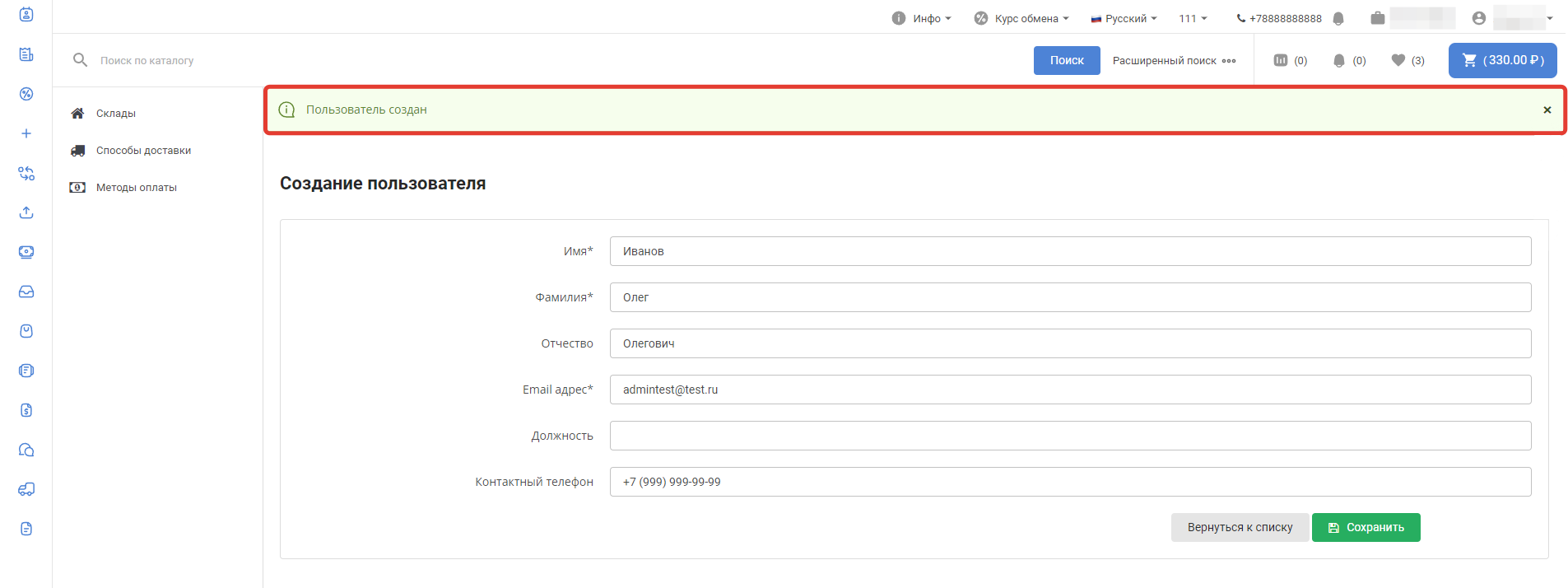Open the shopping cart showing 330.00 ₽
The image size is (1568, 588).
1502,60
